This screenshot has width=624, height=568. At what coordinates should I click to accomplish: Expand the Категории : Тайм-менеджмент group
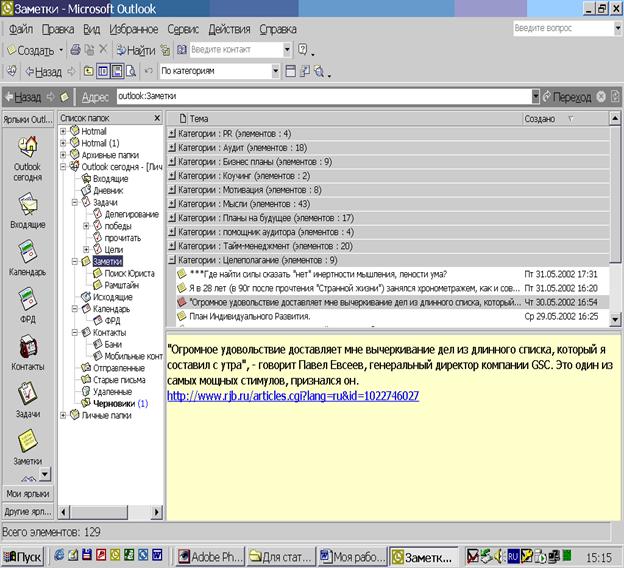tap(172, 246)
